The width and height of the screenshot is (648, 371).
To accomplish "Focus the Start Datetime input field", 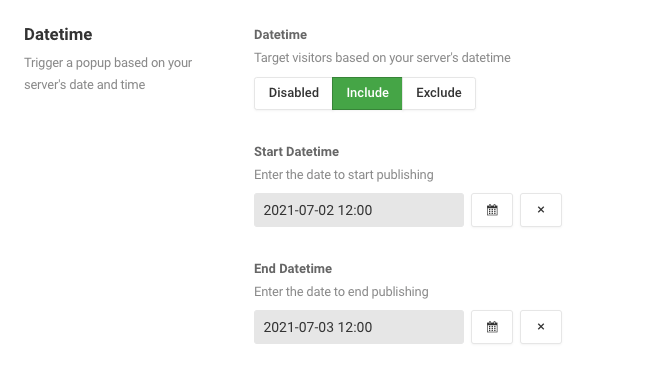I will (x=359, y=210).
